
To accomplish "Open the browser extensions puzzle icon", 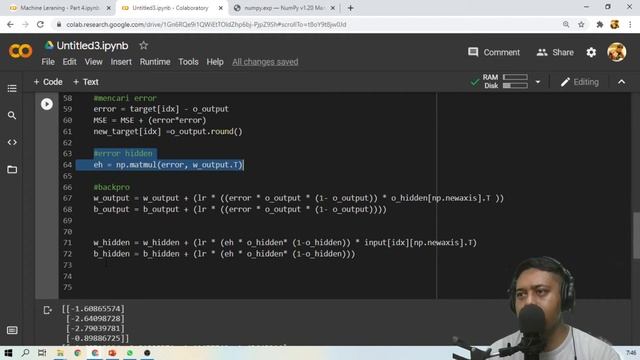I will click(600, 24).
